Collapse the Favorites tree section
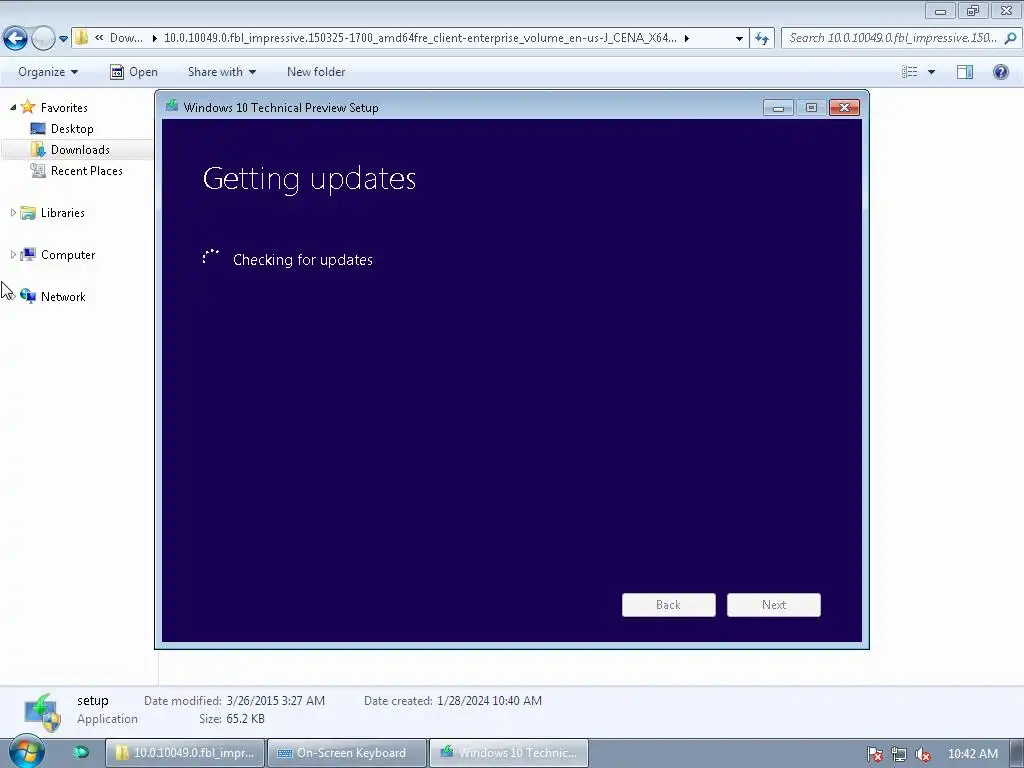 [12, 107]
